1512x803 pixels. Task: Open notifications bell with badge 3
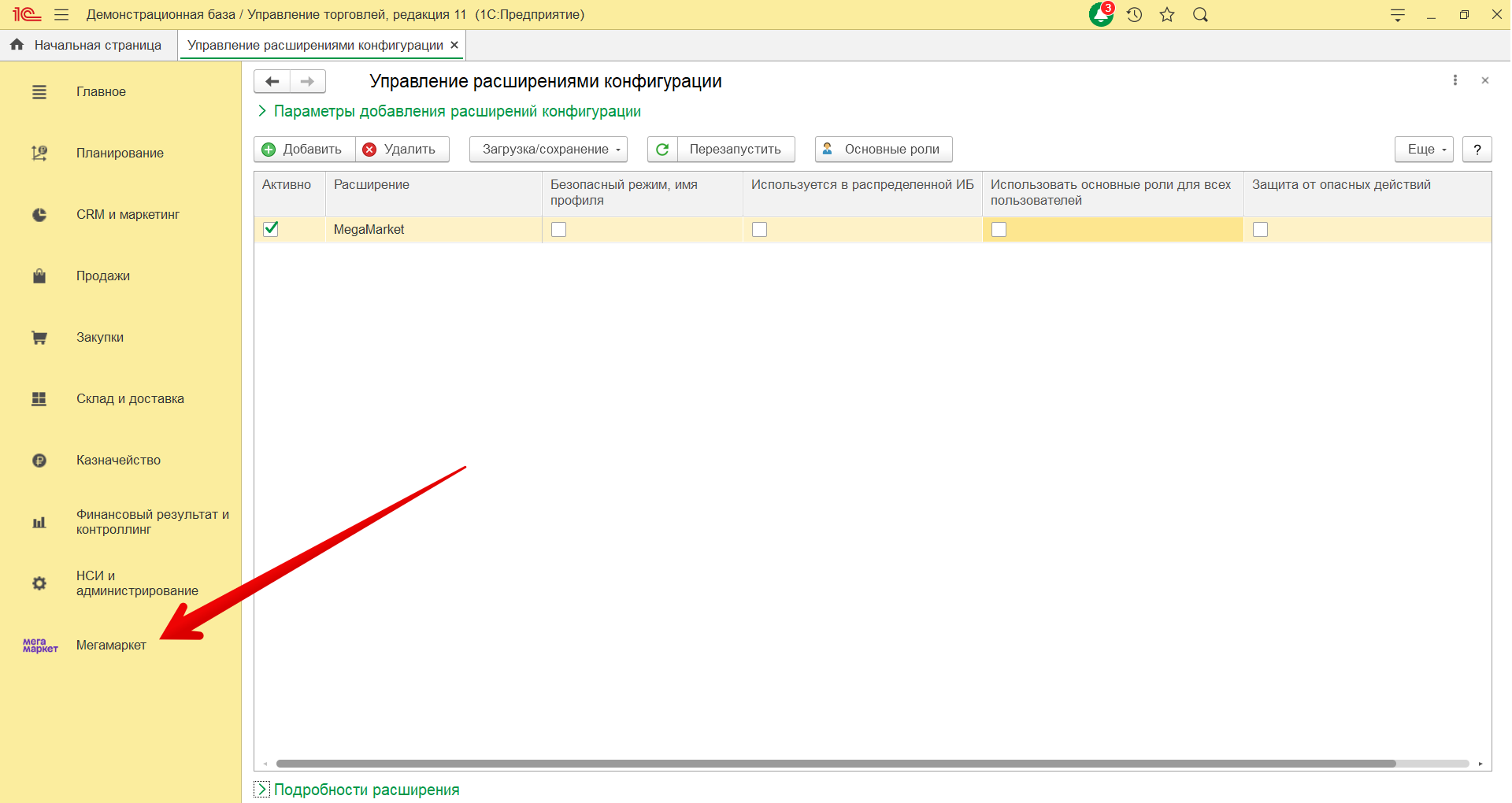(x=1101, y=14)
